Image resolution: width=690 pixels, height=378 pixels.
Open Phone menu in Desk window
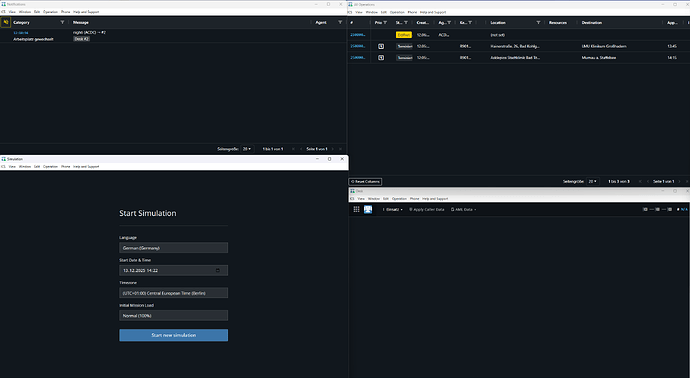click(x=415, y=199)
